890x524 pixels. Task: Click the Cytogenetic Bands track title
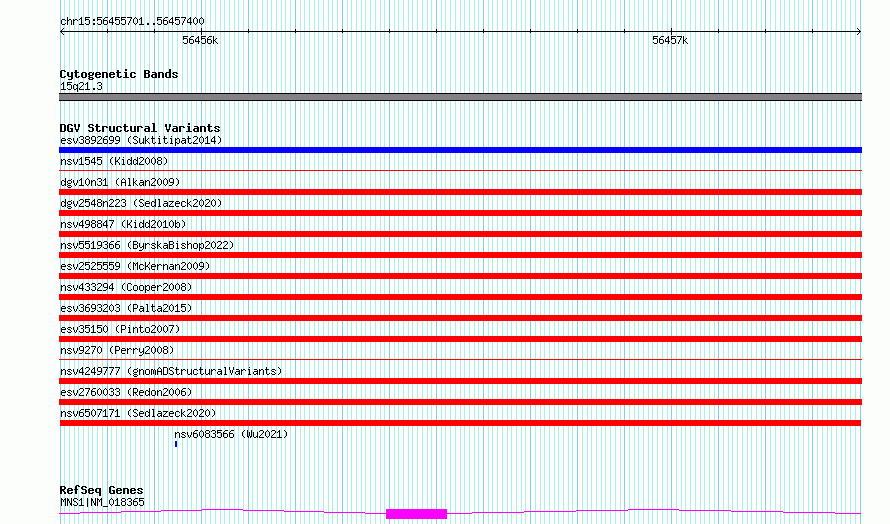(119, 74)
